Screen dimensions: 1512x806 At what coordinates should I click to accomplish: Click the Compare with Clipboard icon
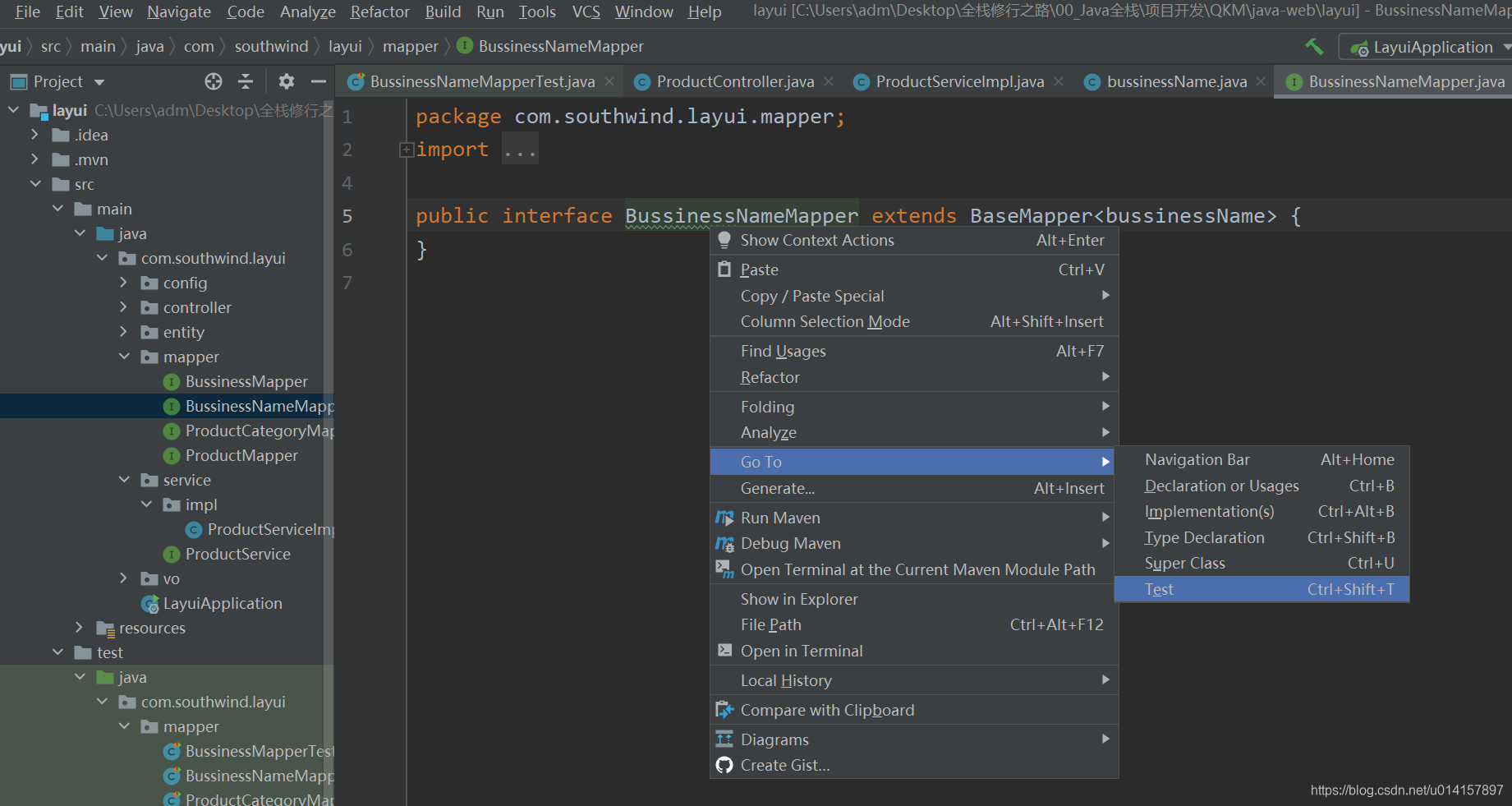point(724,710)
